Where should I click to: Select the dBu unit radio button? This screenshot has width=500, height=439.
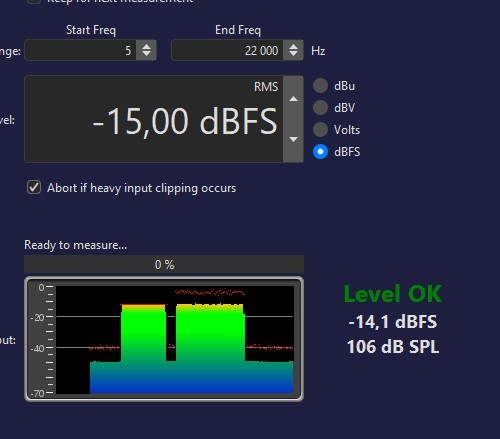pyautogui.click(x=320, y=86)
